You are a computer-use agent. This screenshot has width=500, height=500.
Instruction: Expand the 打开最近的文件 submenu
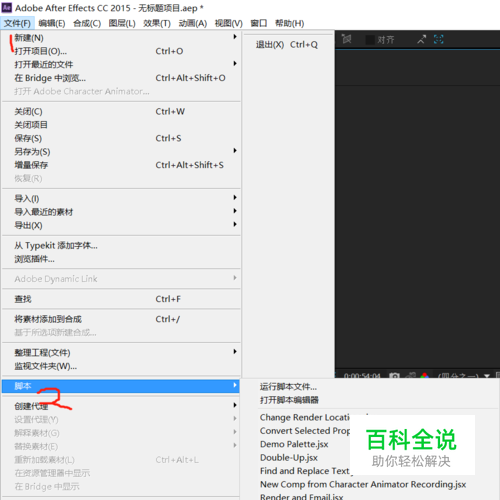point(121,64)
